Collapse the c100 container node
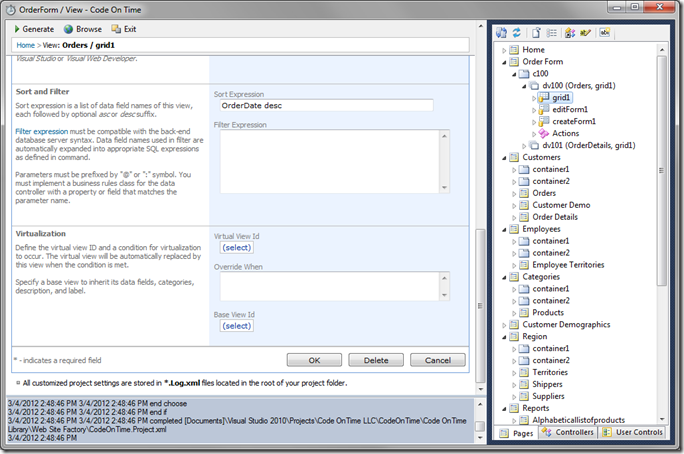The width and height of the screenshot is (684, 454). coord(514,74)
